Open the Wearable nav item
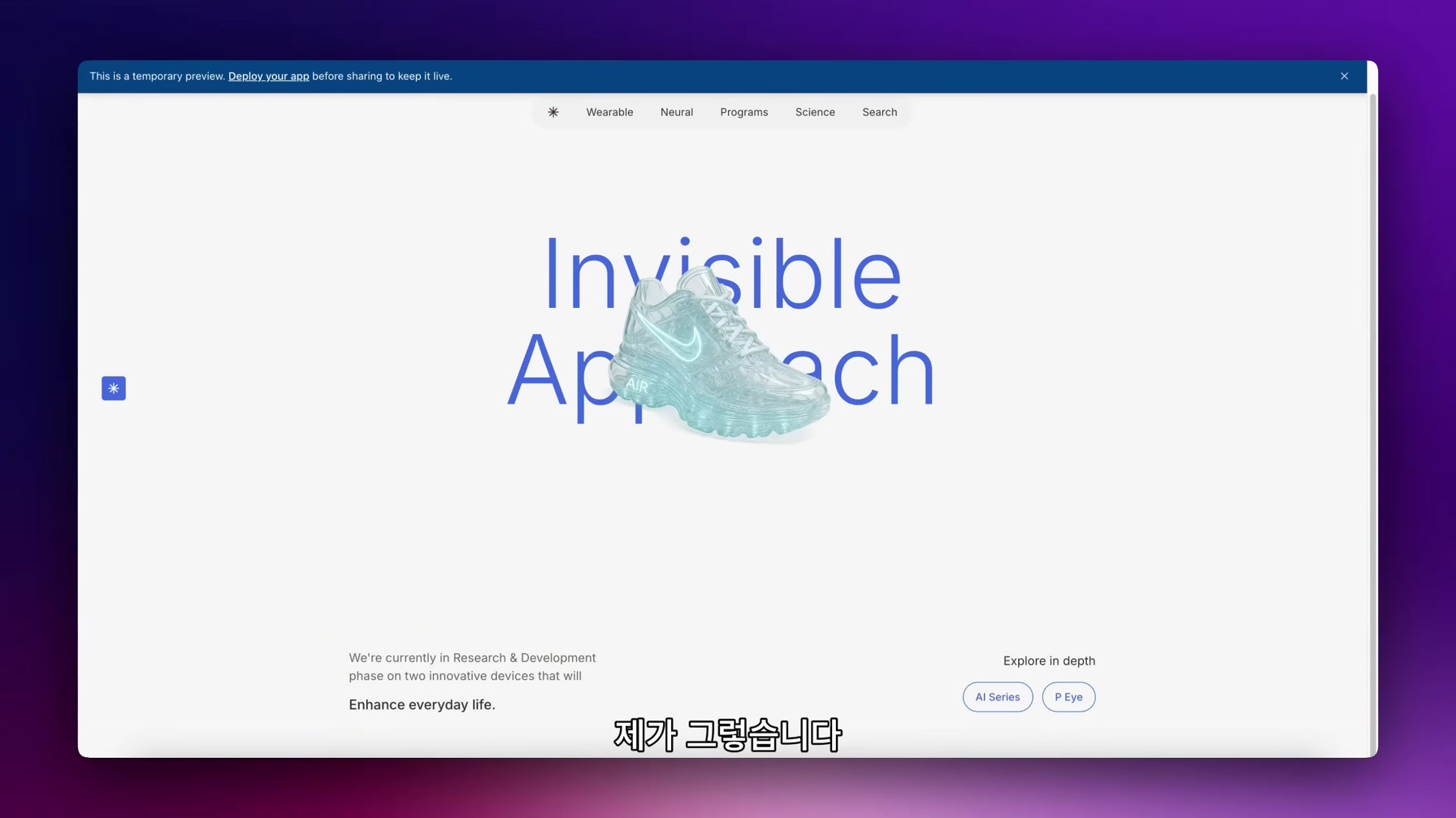Screen dimensions: 1456x818 point(609,112)
